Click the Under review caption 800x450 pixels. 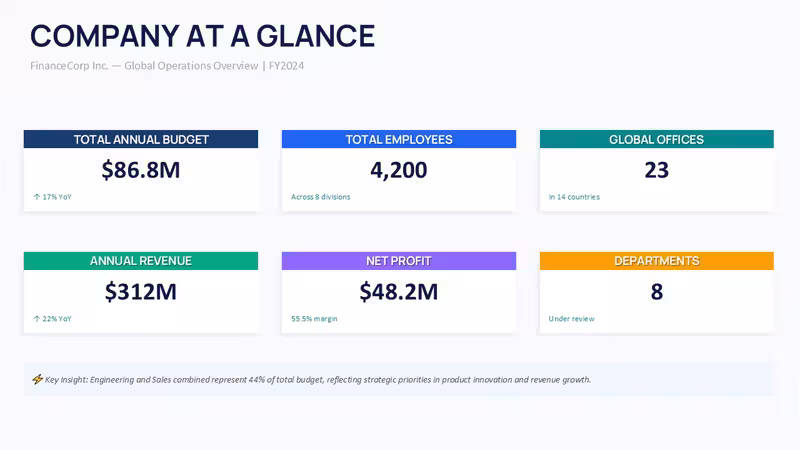tap(571, 319)
